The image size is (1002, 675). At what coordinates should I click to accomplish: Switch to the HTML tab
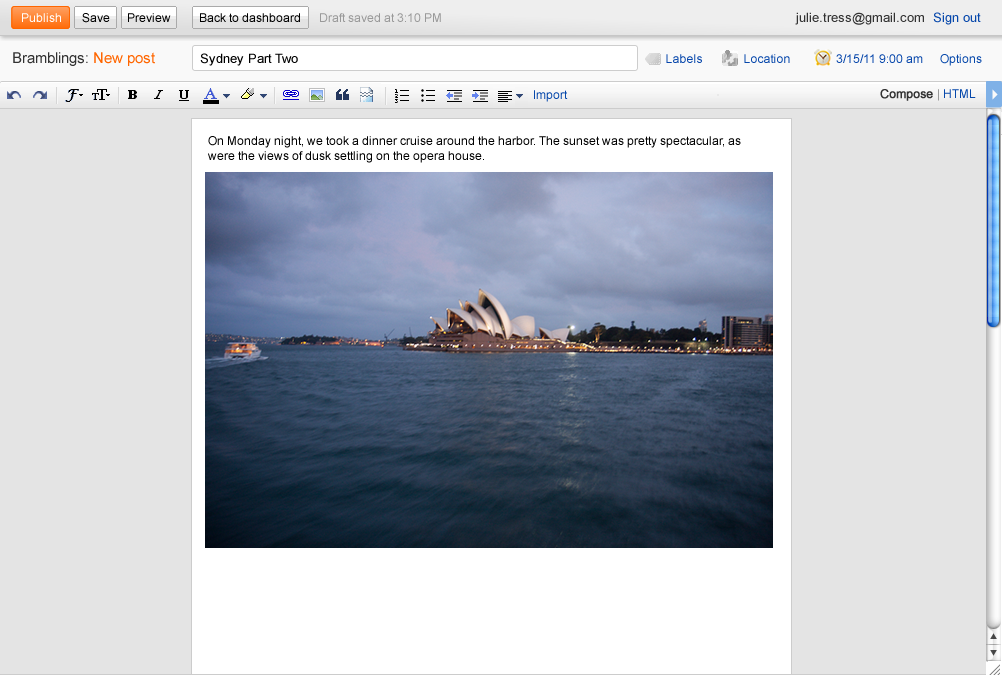click(x=959, y=93)
